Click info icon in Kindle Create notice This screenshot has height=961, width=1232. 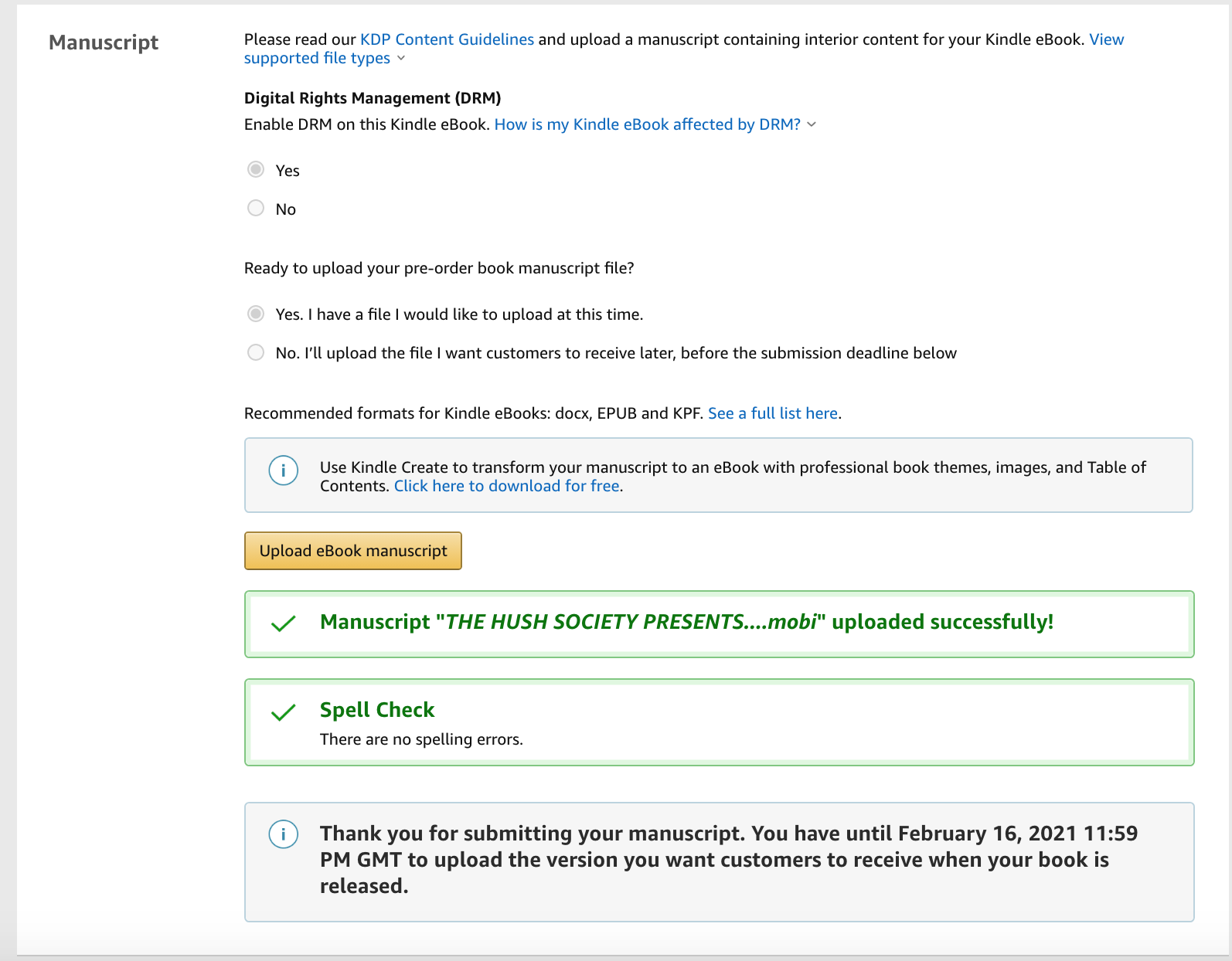pos(284,470)
